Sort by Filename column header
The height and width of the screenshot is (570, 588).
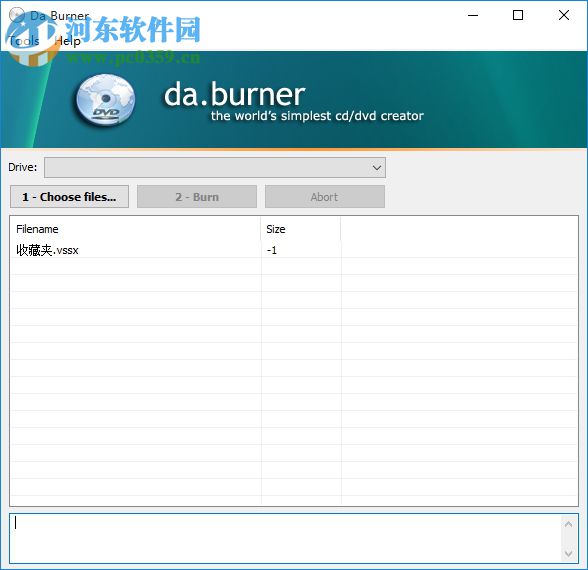point(136,229)
